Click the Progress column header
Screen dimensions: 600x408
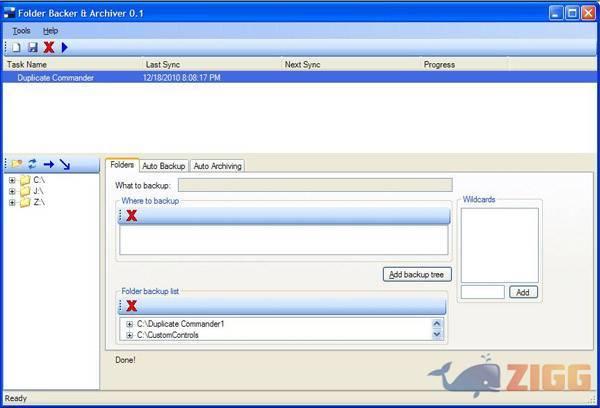point(465,64)
